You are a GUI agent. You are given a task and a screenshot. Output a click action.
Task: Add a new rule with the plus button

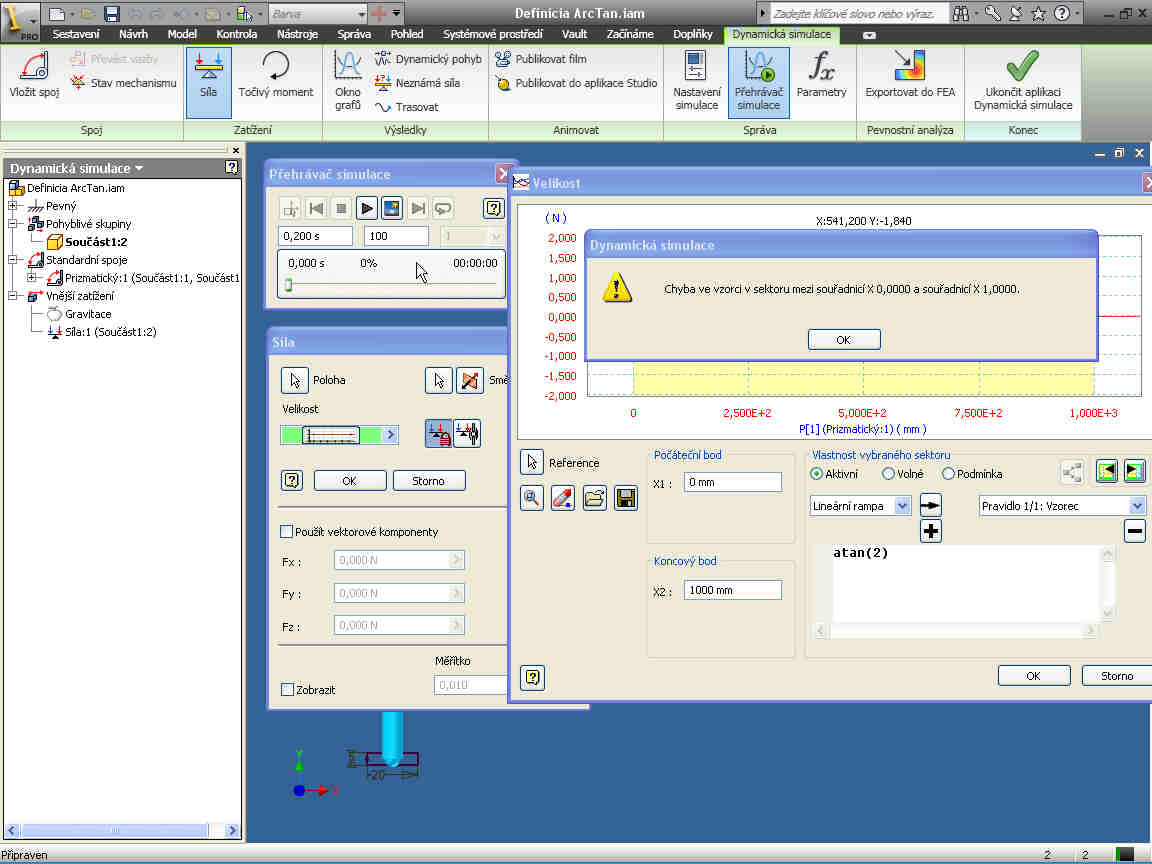931,531
